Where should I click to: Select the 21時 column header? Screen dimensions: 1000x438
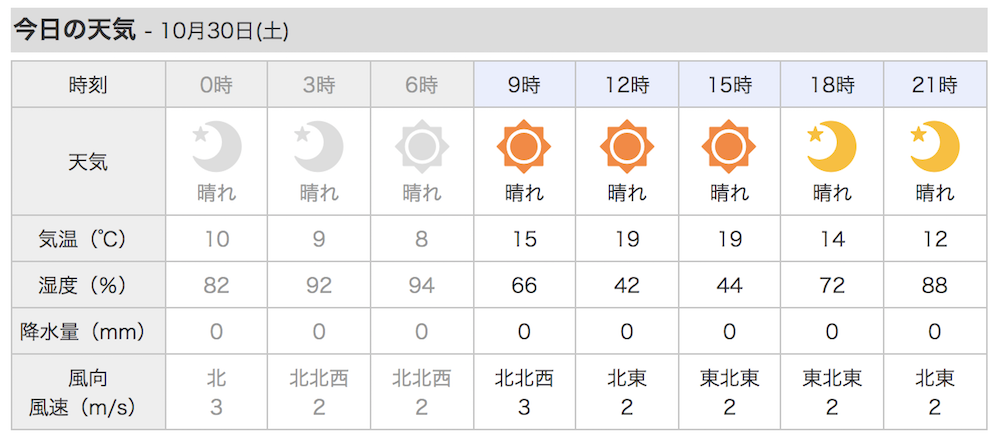(935, 85)
